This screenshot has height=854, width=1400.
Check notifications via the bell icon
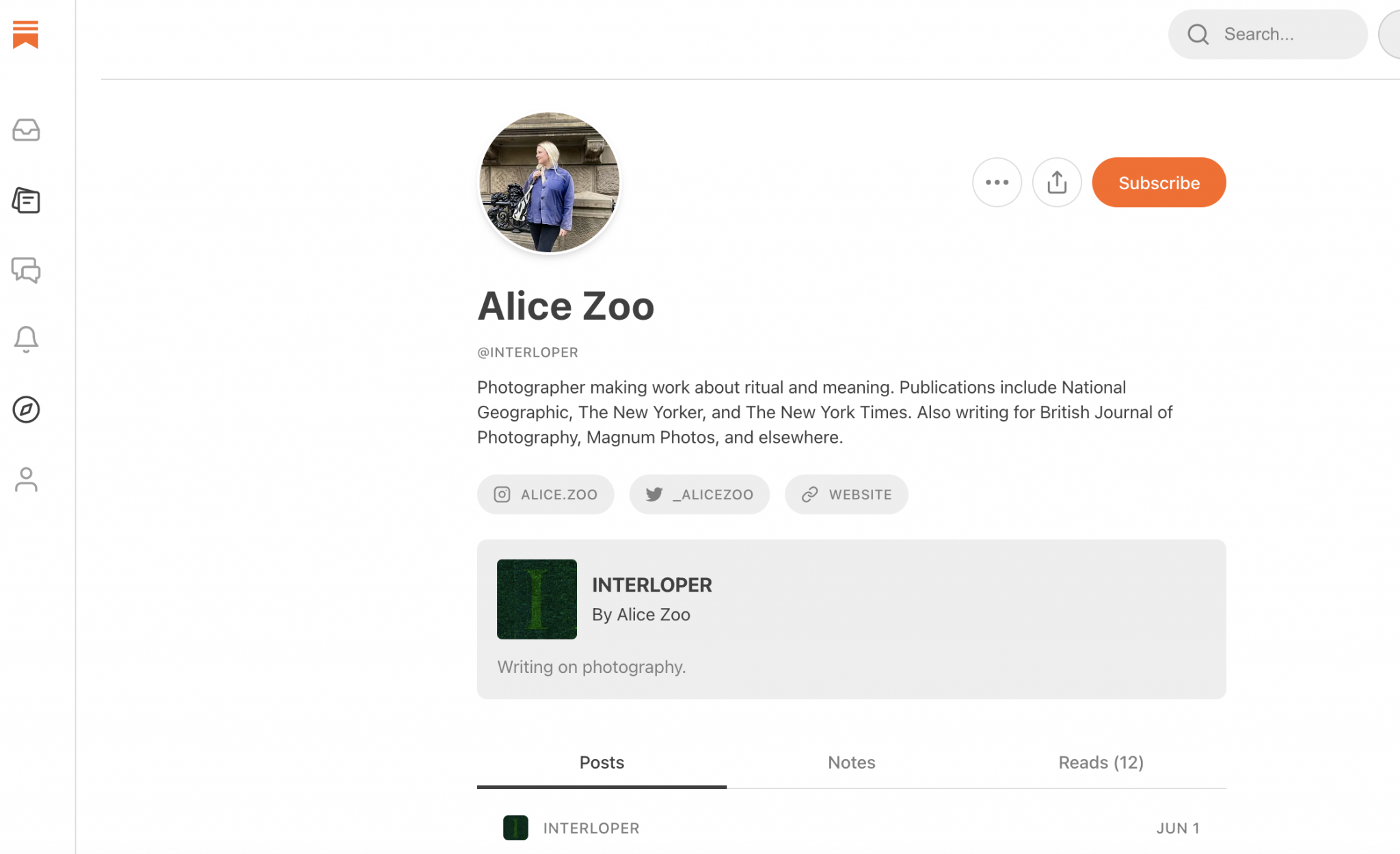(26, 340)
